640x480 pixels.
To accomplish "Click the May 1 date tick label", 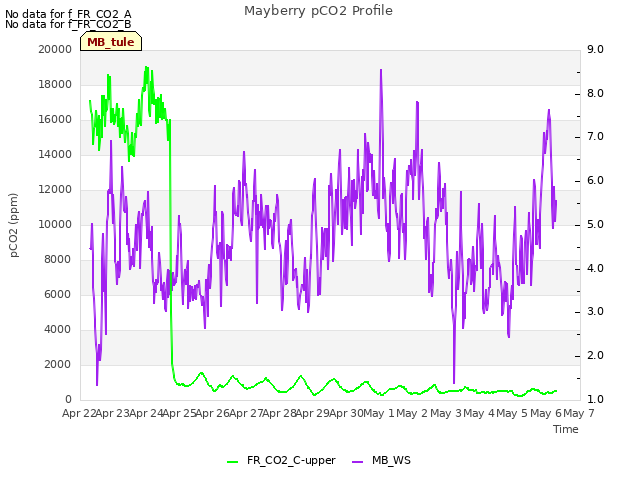I will pyautogui.click(x=379, y=414).
